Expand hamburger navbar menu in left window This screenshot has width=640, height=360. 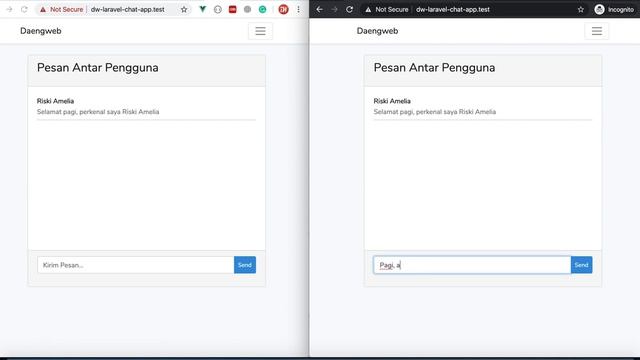coord(260,31)
